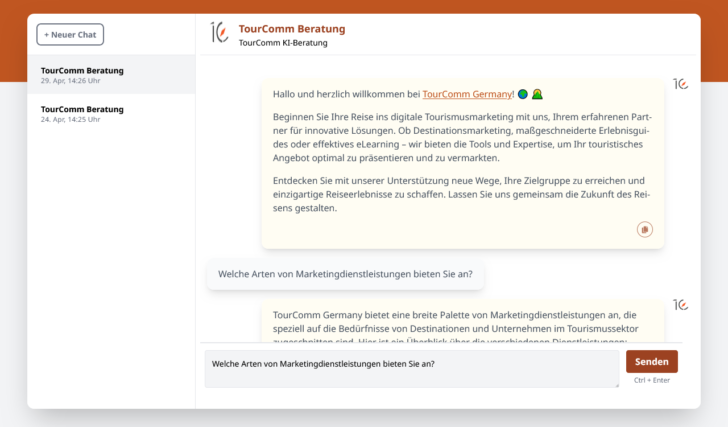Screen dimensions: 728x427
Task: Click the resize handle of the message box
Action: click(x=615, y=383)
